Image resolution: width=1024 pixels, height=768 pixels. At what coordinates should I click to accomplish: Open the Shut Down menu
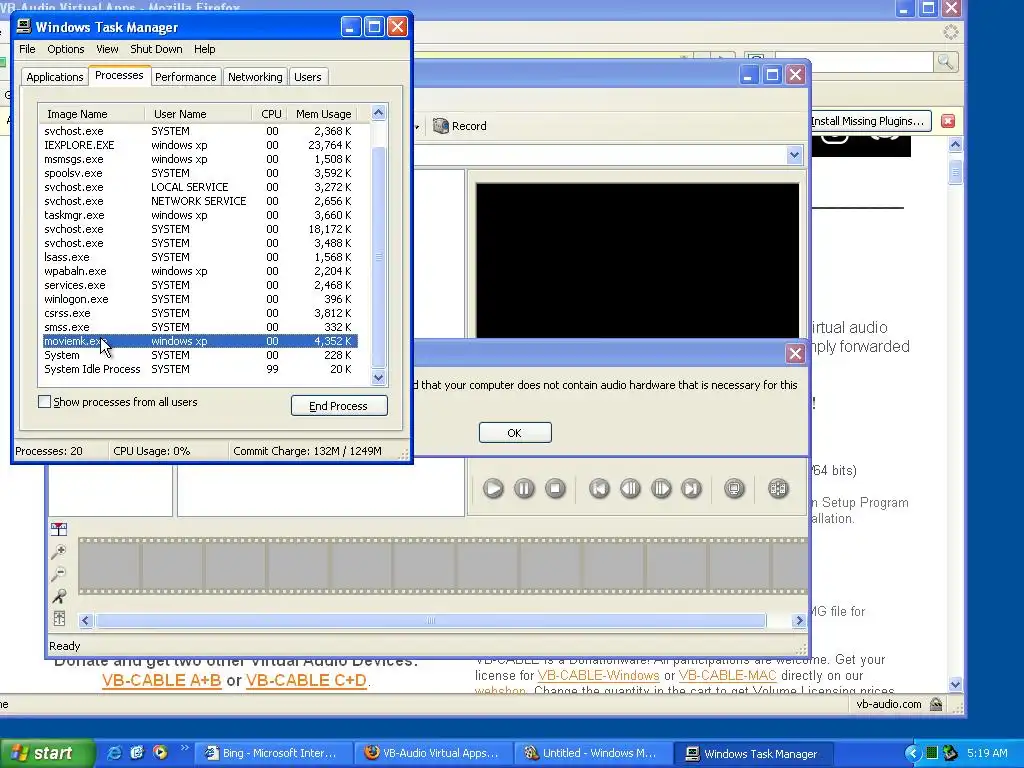[x=156, y=49]
